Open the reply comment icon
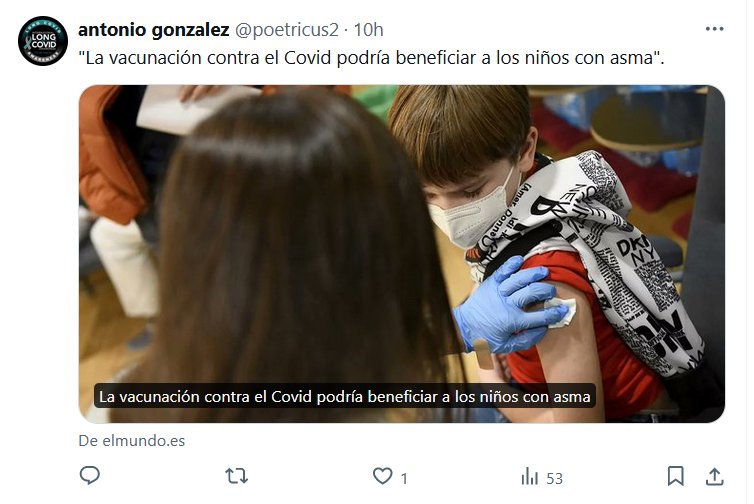The image size is (754, 504). point(89,476)
